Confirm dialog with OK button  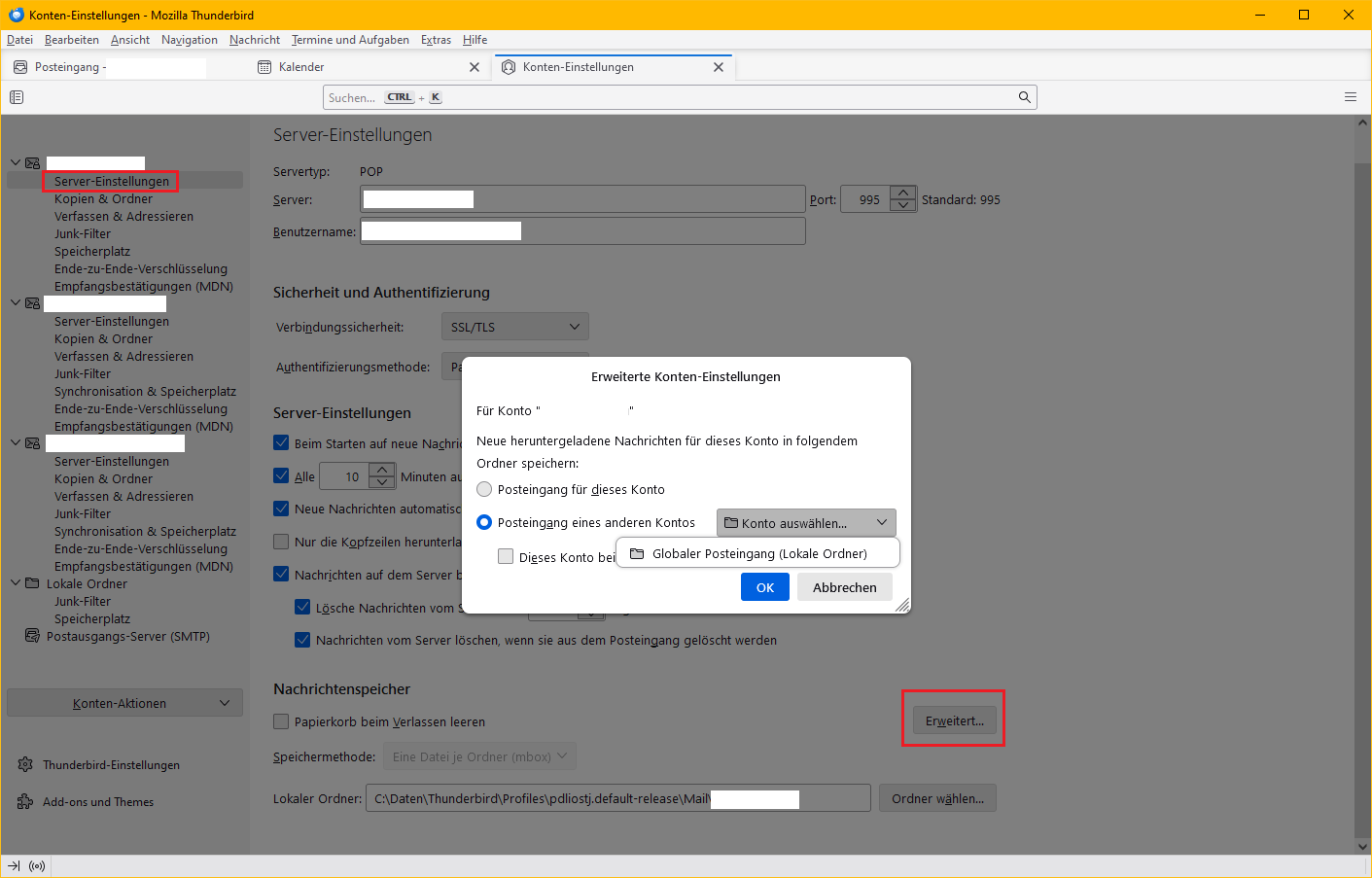(764, 587)
